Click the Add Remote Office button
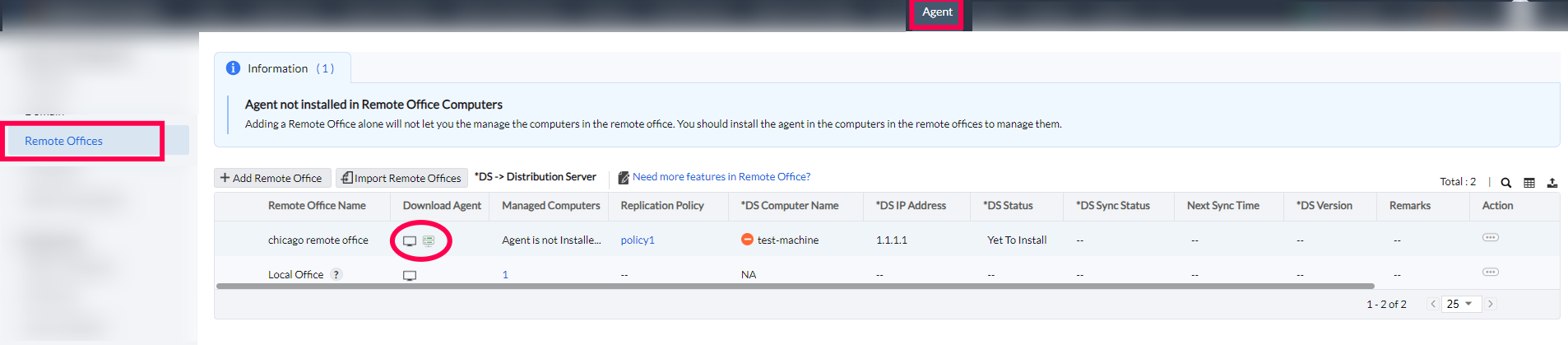The height and width of the screenshot is (345, 1568). 271,178
